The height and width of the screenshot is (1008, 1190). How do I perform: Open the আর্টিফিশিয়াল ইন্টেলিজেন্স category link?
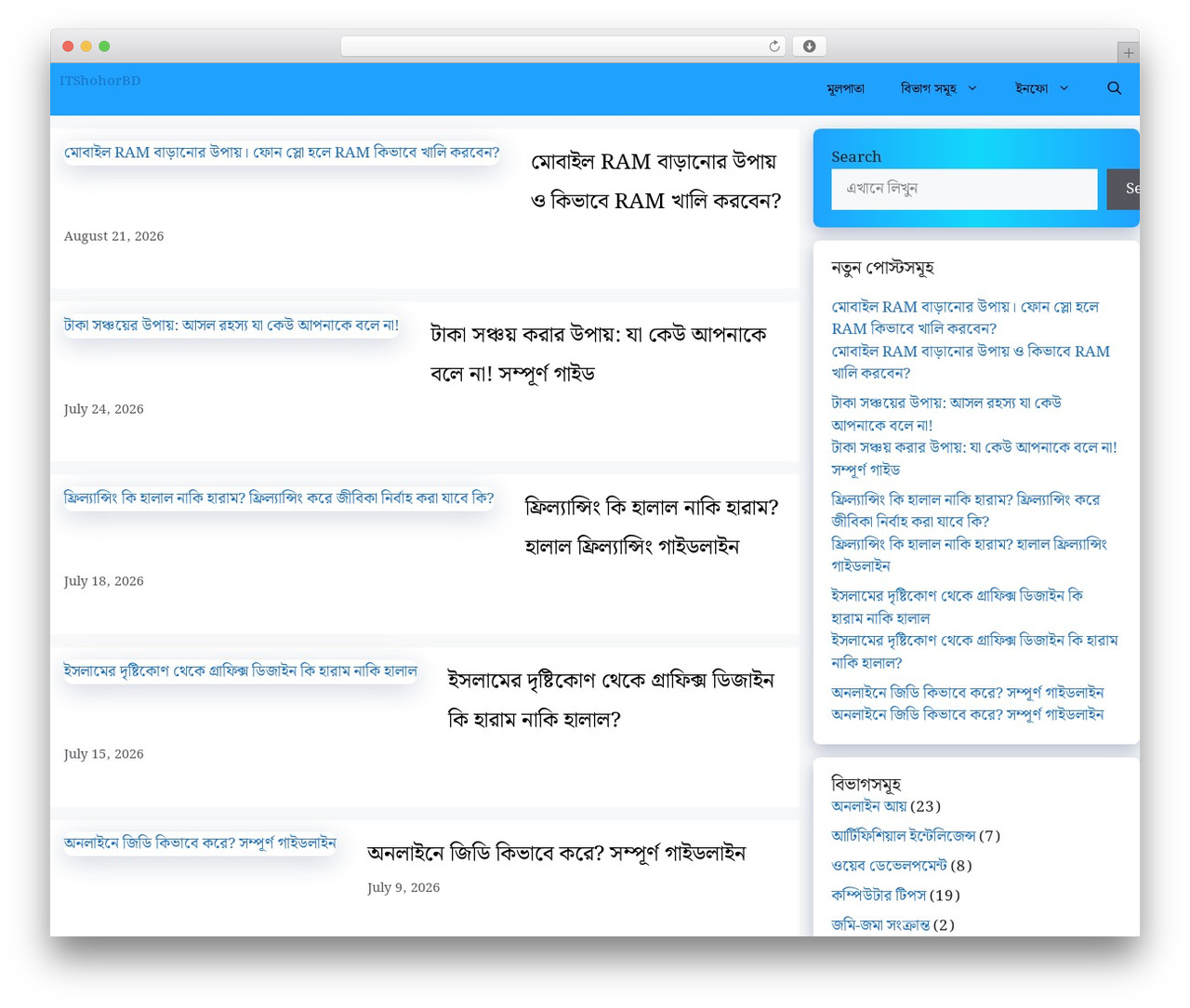click(904, 836)
